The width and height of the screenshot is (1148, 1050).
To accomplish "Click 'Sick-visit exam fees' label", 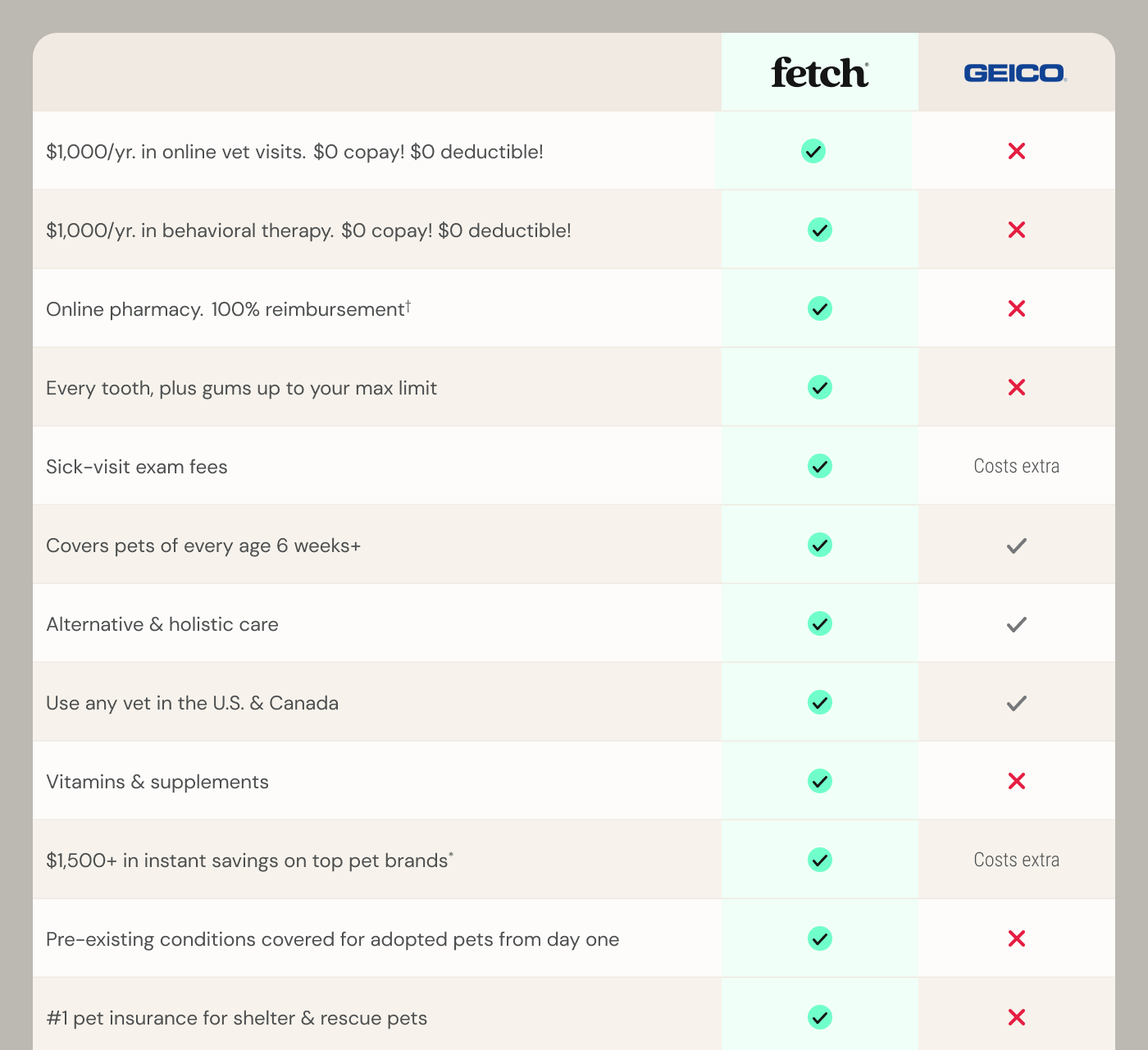I will (137, 467).
